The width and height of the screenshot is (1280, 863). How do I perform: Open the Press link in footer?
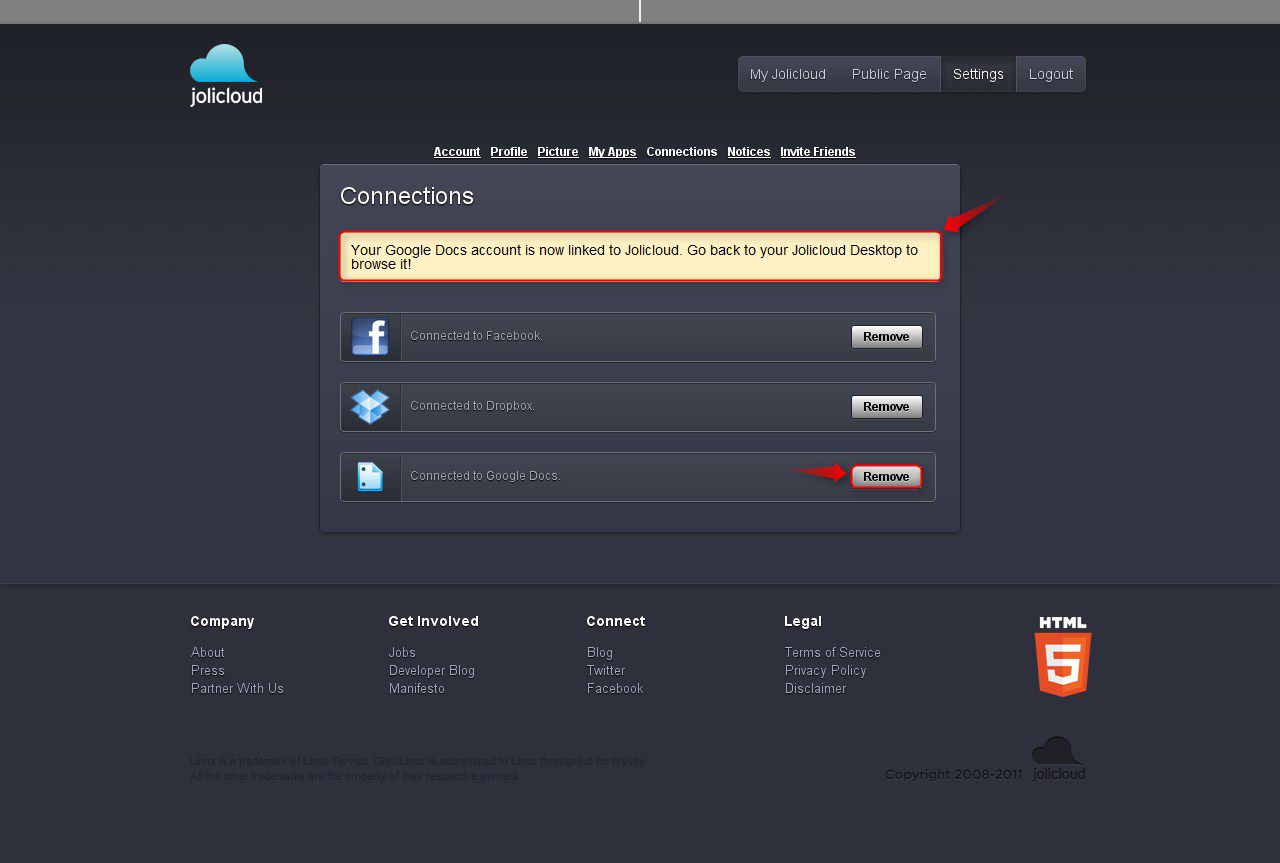click(x=208, y=670)
